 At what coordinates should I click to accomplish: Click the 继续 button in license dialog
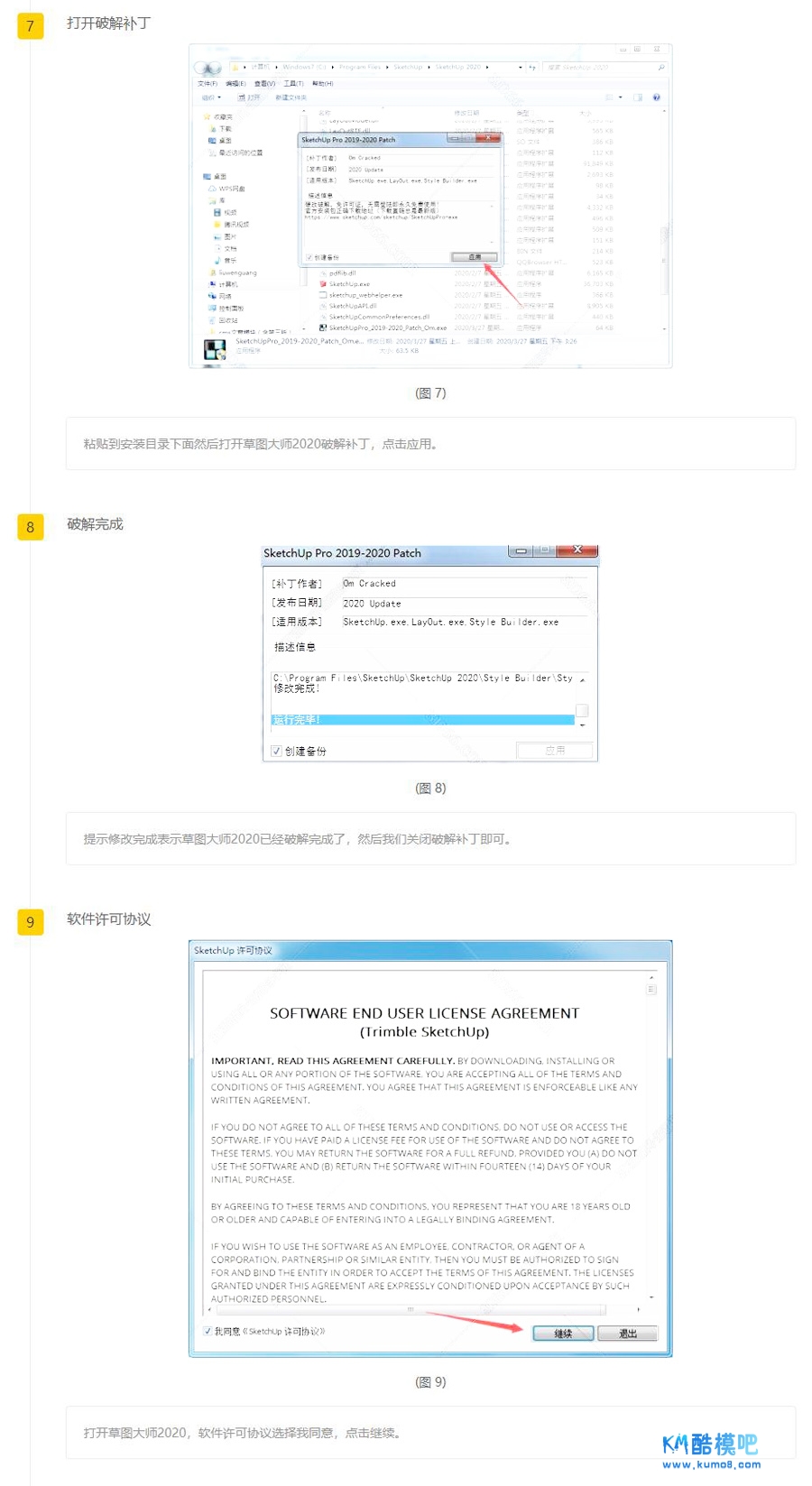563,1334
